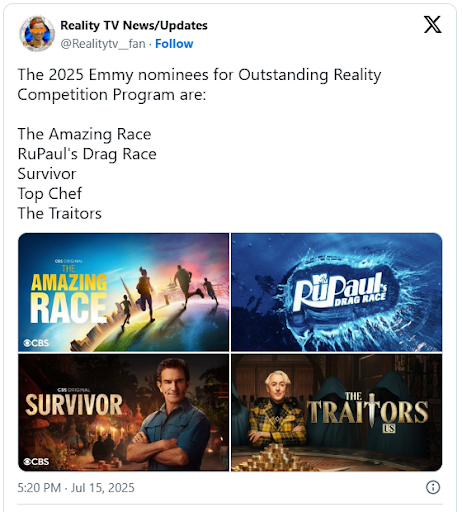
Task: Click the @Realitytv__fan handle
Action: pyautogui.click(x=103, y=44)
